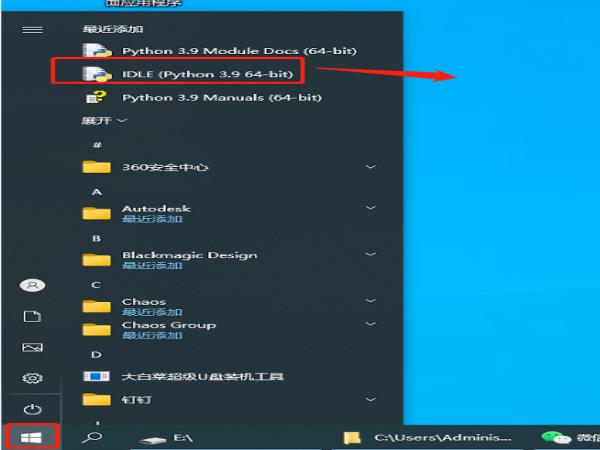Open the hamburger menu in Start
Image resolution: width=600 pixels, height=450 pixels.
[33, 30]
